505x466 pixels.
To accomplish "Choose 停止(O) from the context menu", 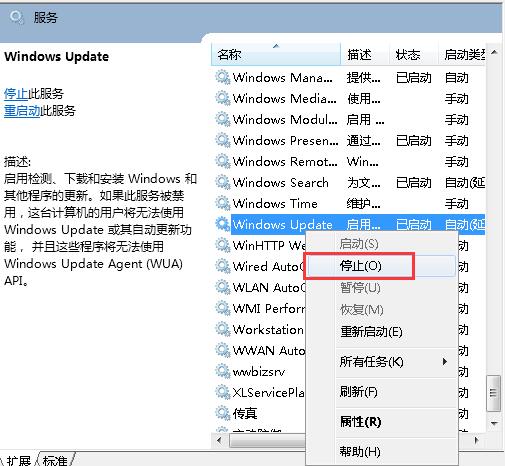I will (381, 266).
